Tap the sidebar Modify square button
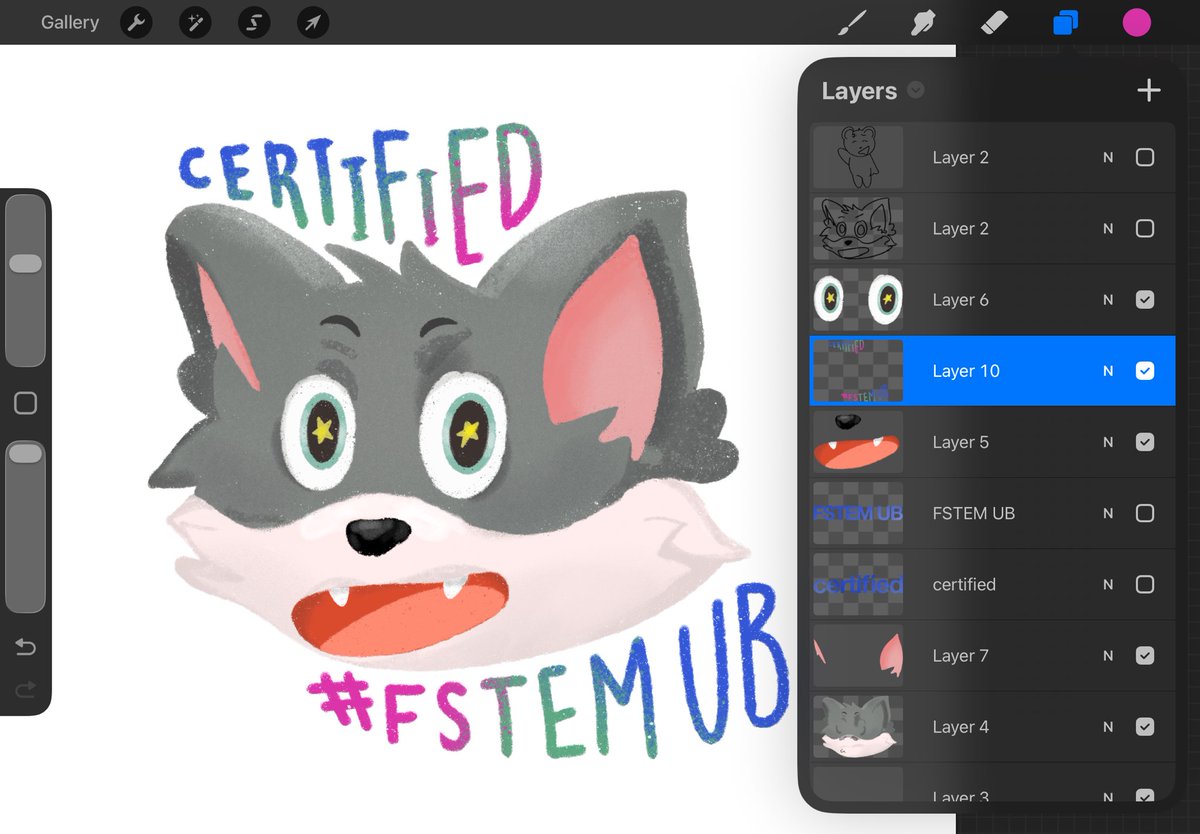 26,403
